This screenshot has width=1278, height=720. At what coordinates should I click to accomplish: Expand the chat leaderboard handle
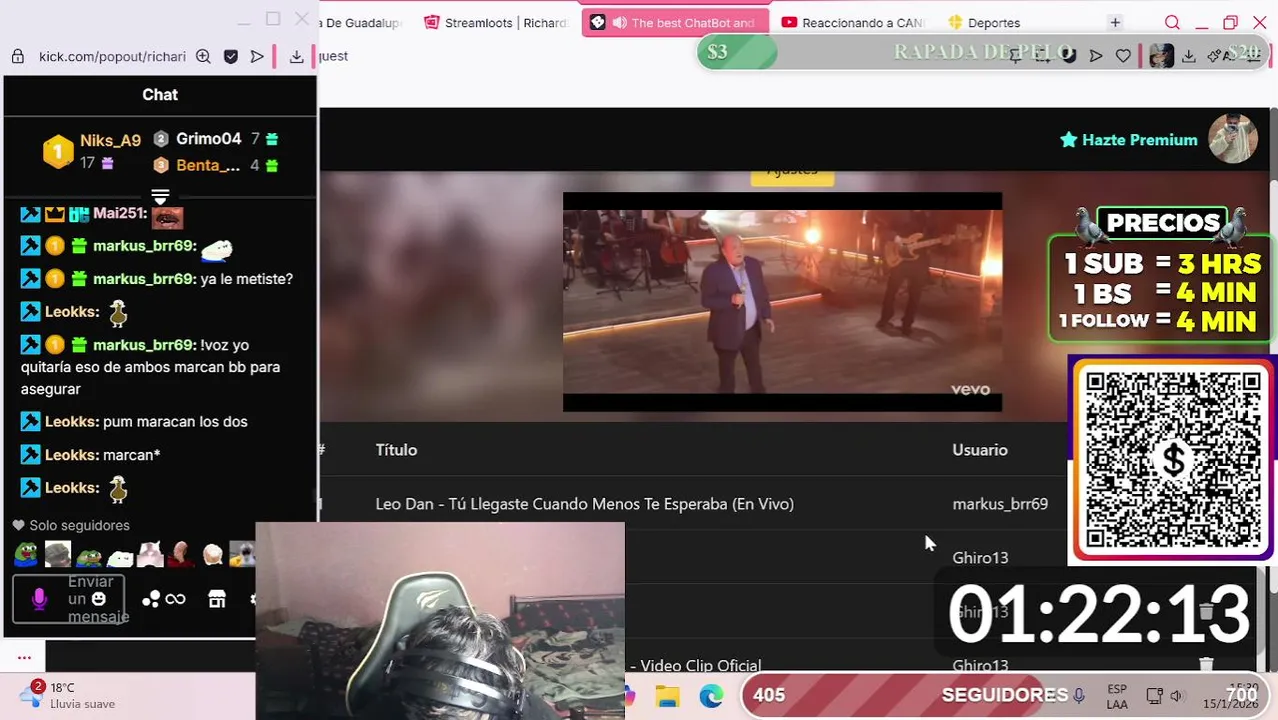coord(160,195)
